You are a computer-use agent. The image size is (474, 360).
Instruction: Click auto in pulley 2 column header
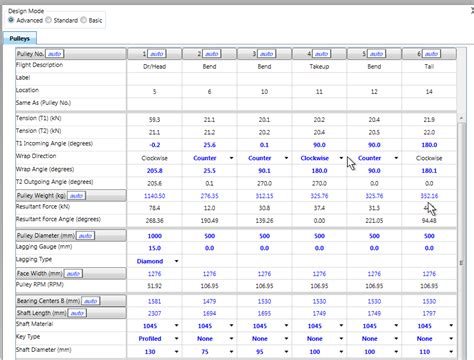point(212,54)
